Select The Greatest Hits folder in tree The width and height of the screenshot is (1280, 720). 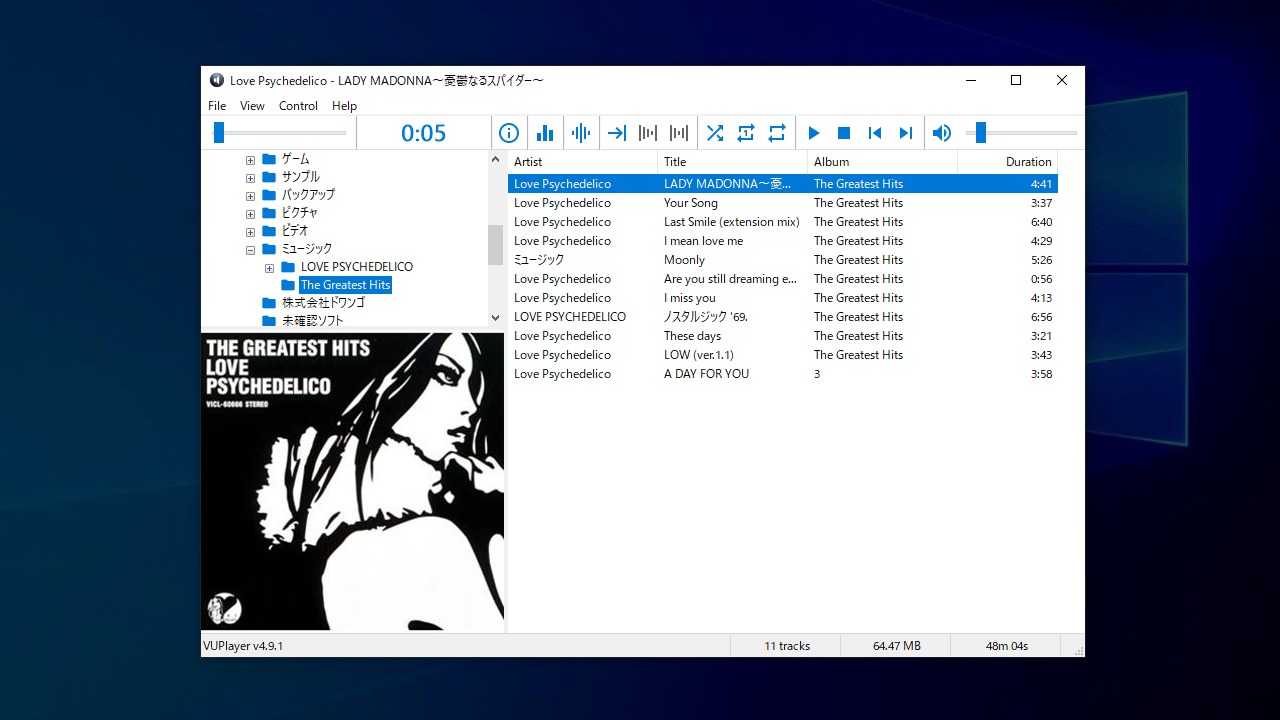click(345, 285)
